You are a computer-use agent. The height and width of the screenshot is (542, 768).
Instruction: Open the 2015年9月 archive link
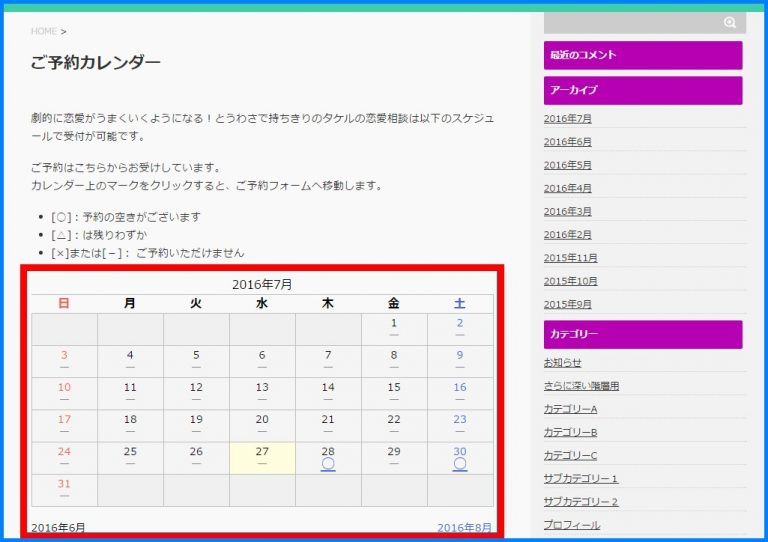point(568,304)
